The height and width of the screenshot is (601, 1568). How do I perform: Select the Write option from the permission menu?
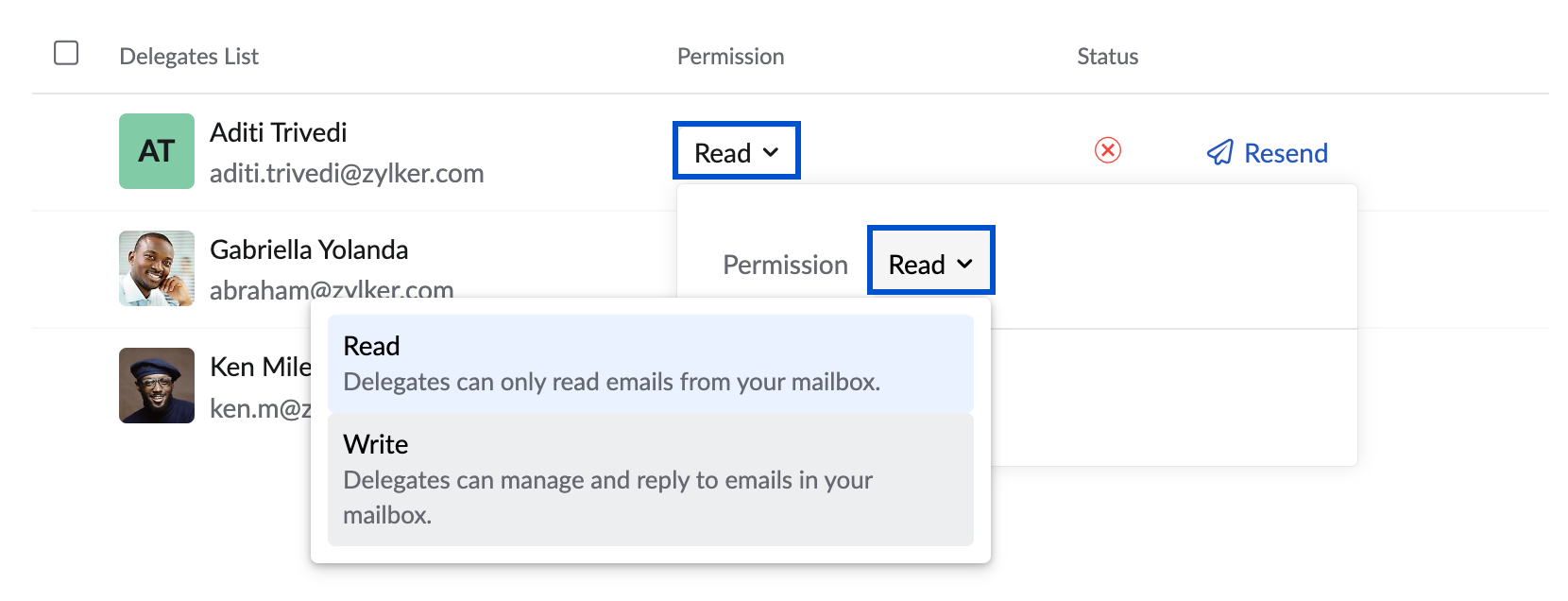[x=650, y=478]
